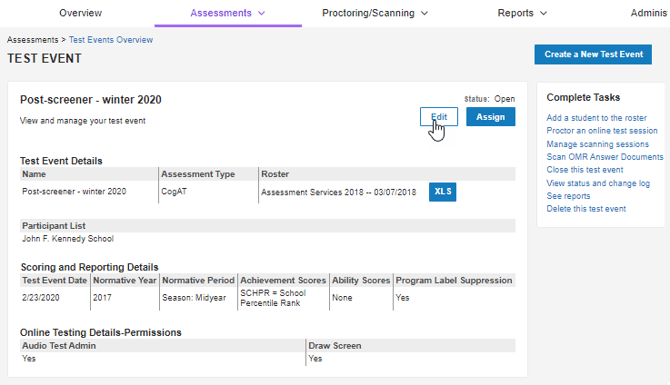Click Yes under Audio Test Admin
The width and height of the screenshot is (670, 385).
coord(29,358)
